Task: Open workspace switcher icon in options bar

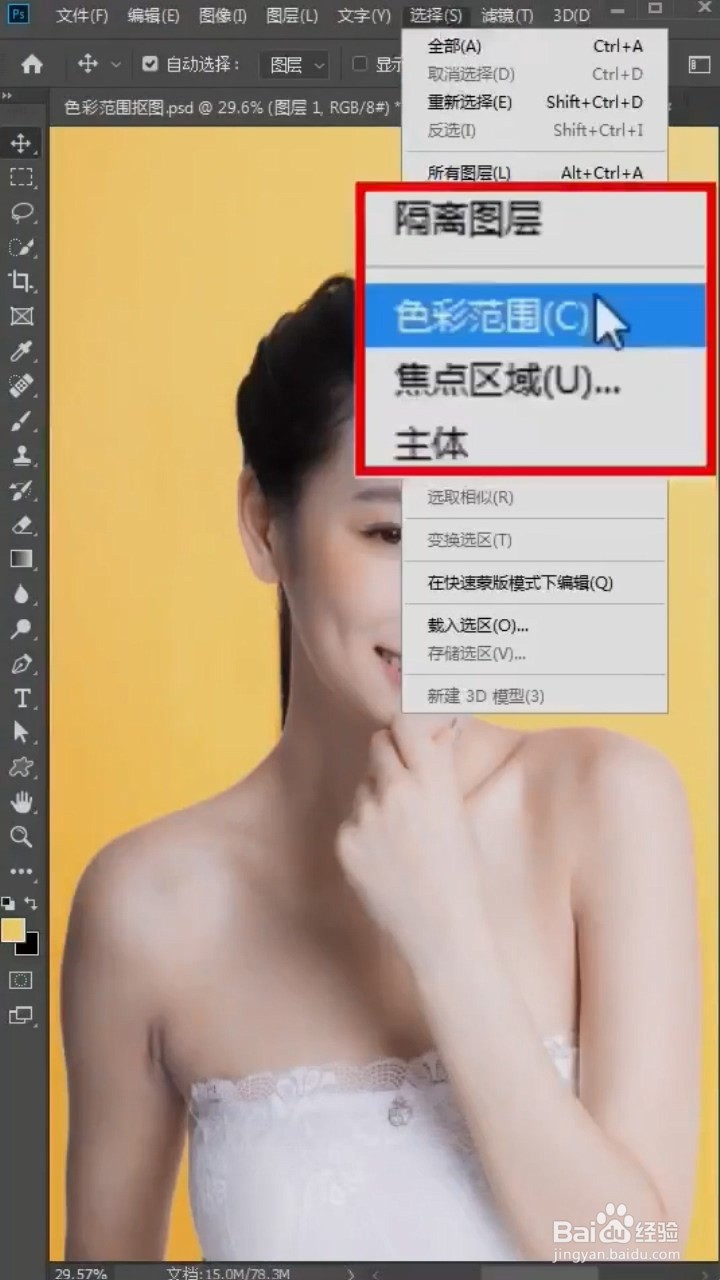Action: click(699, 64)
